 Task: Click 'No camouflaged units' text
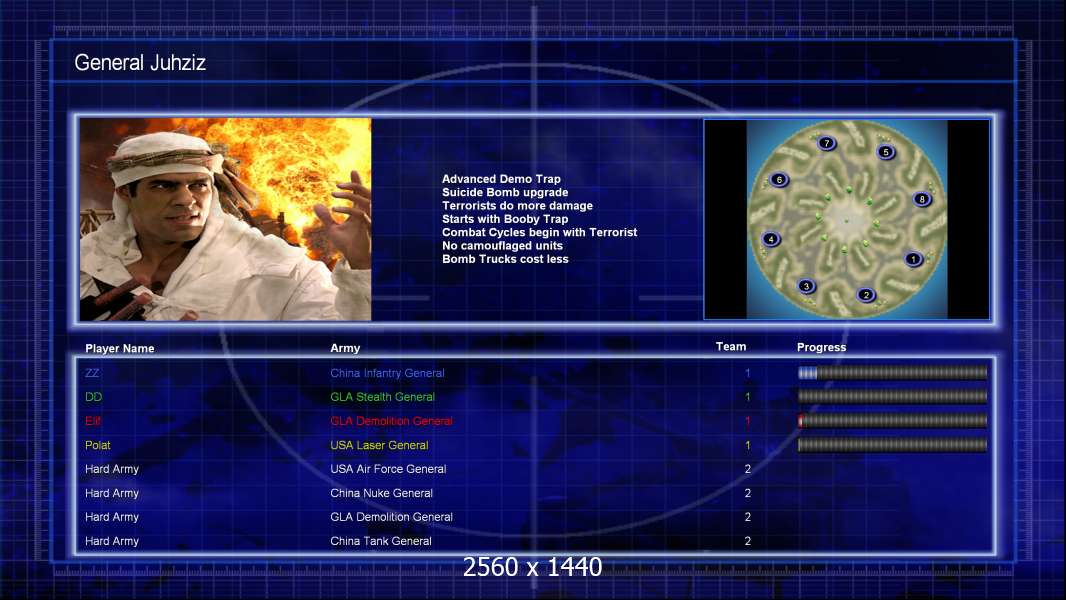click(502, 246)
